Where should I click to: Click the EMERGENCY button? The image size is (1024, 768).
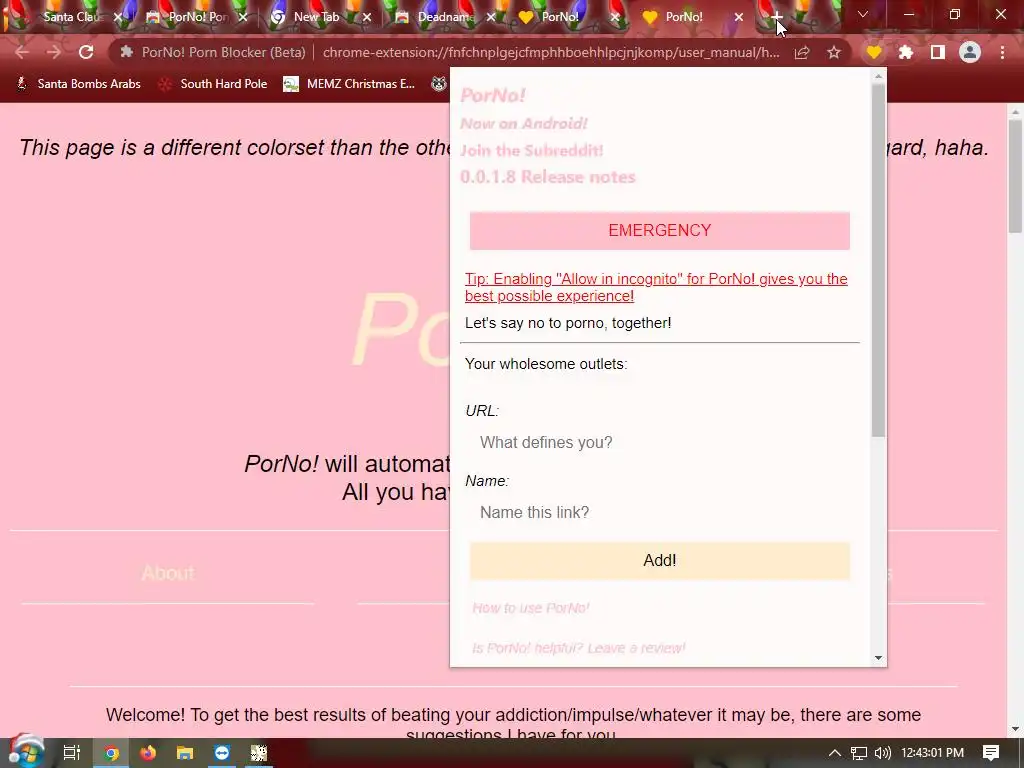[x=660, y=231]
